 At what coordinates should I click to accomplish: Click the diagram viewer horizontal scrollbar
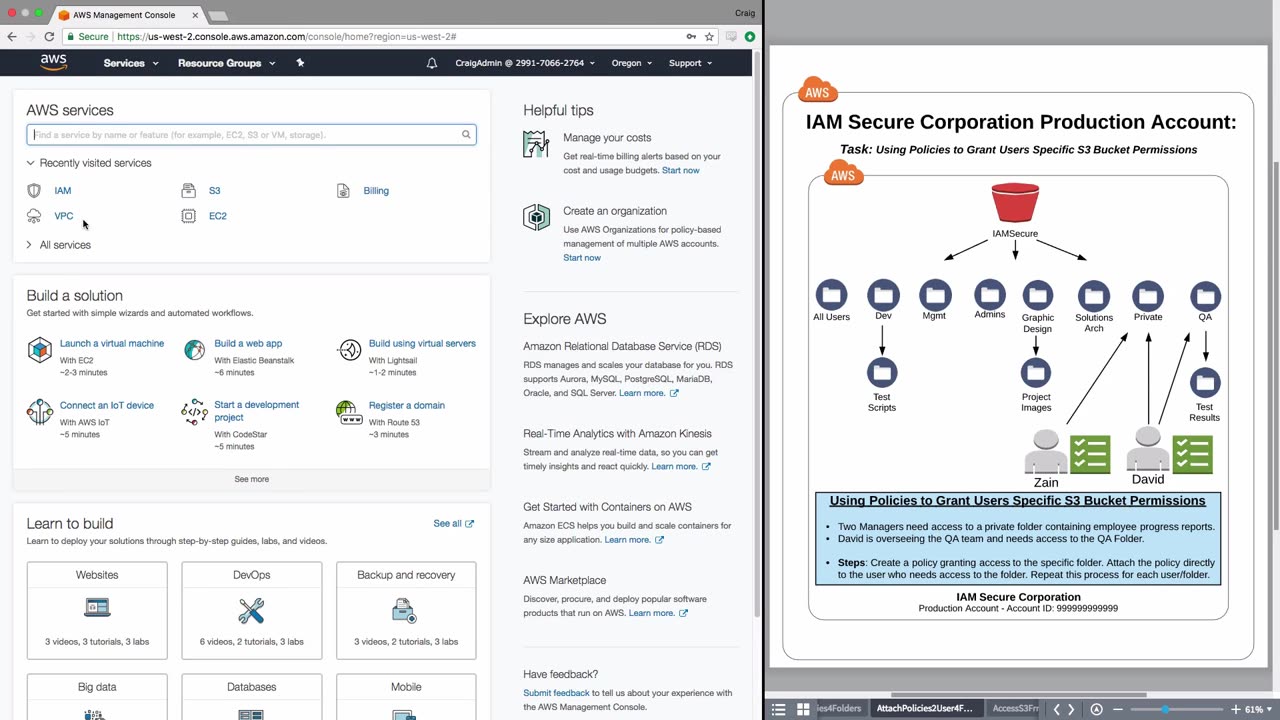click(1018, 695)
